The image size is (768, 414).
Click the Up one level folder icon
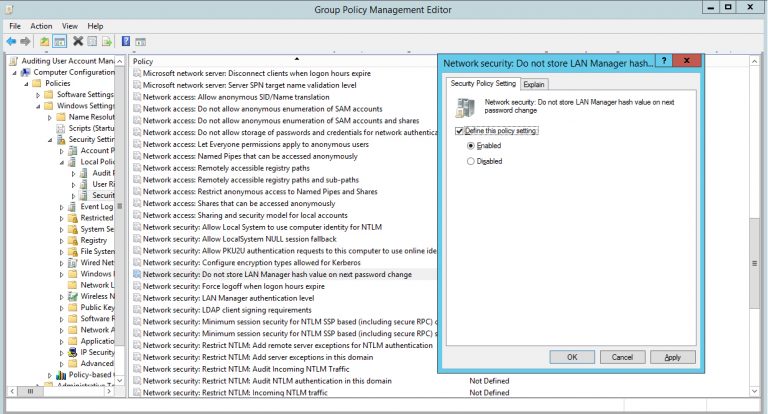45,41
